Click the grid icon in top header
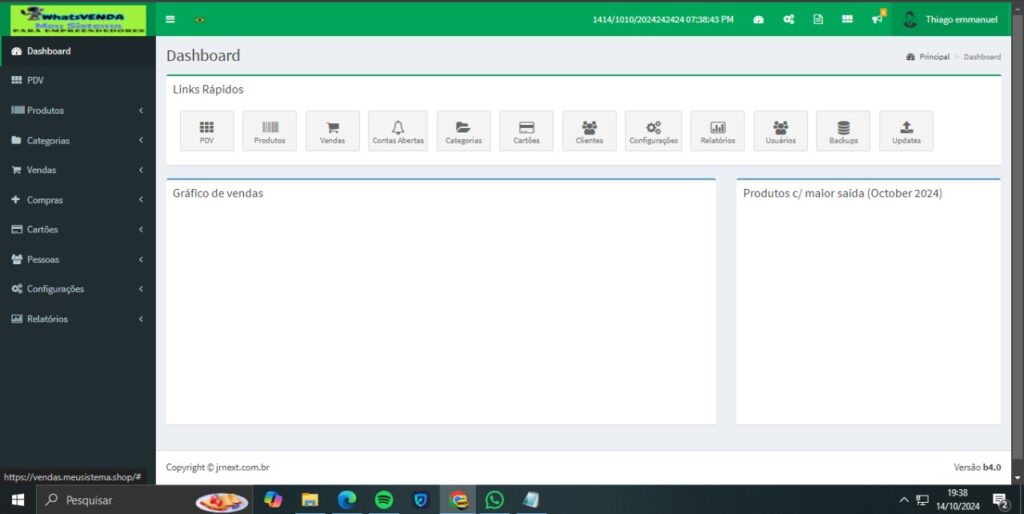1024x514 pixels. click(x=847, y=20)
